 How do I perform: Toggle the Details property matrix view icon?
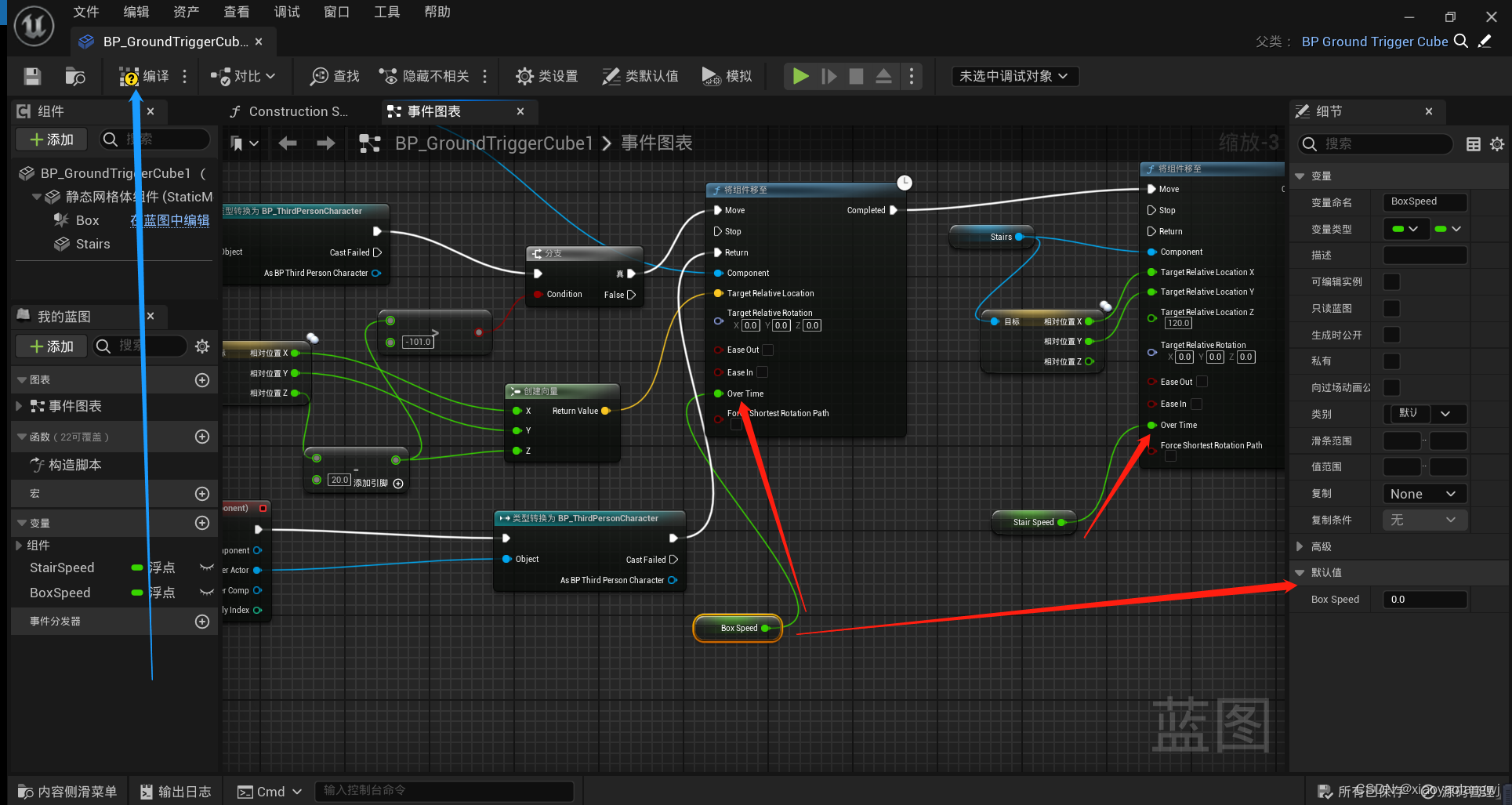click(x=1474, y=144)
